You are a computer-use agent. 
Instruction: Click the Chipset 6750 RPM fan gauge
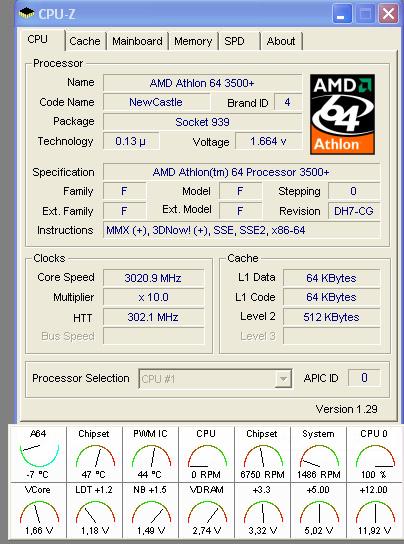click(262, 453)
